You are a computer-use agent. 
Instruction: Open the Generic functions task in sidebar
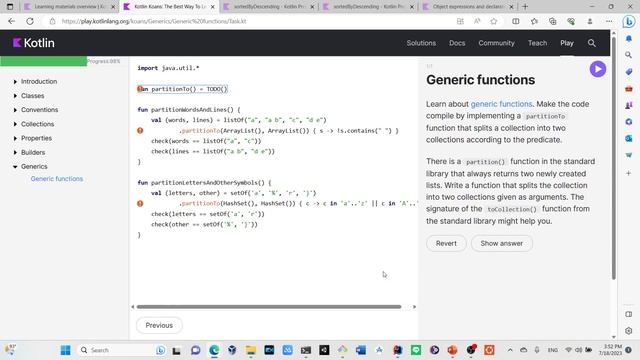tap(57, 179)
